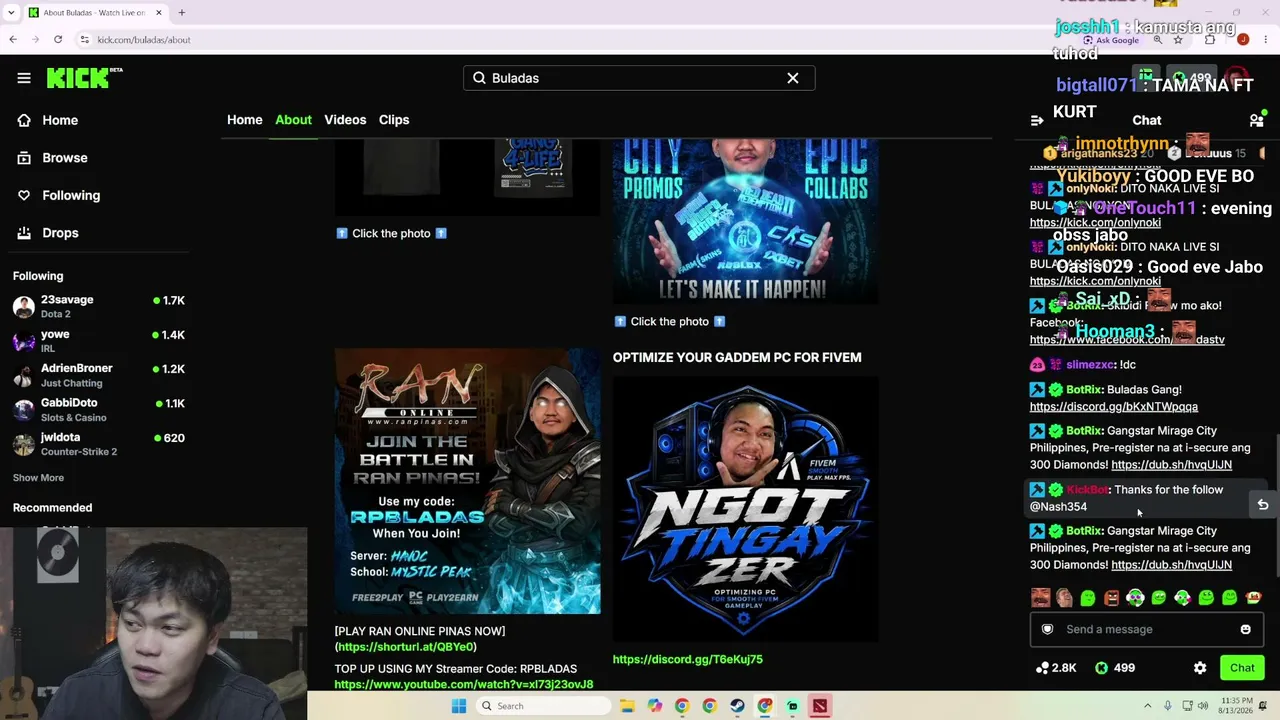The height and width of the screenshot is (720, 1280).
Task: Open 23savage channel in Following list
Action: tap(98, 306)
